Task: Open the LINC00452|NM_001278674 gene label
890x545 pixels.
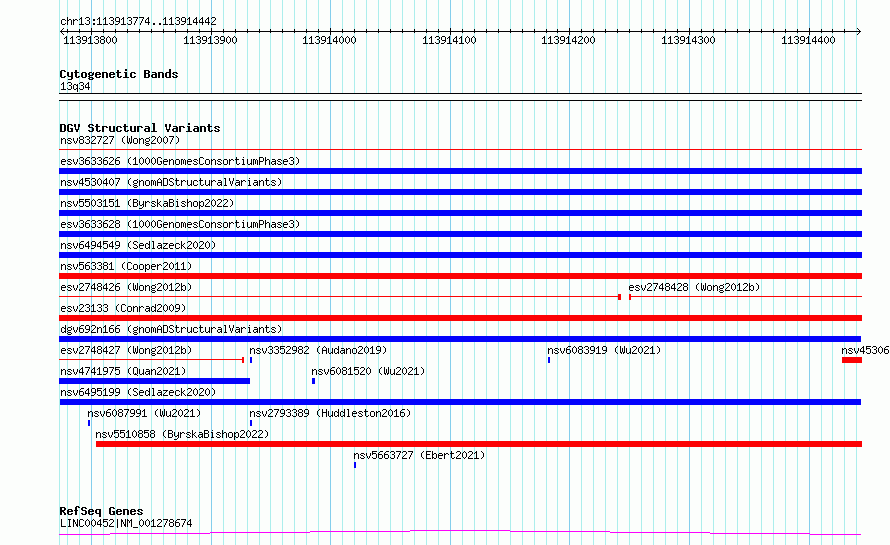Action: tap(126, 523)
